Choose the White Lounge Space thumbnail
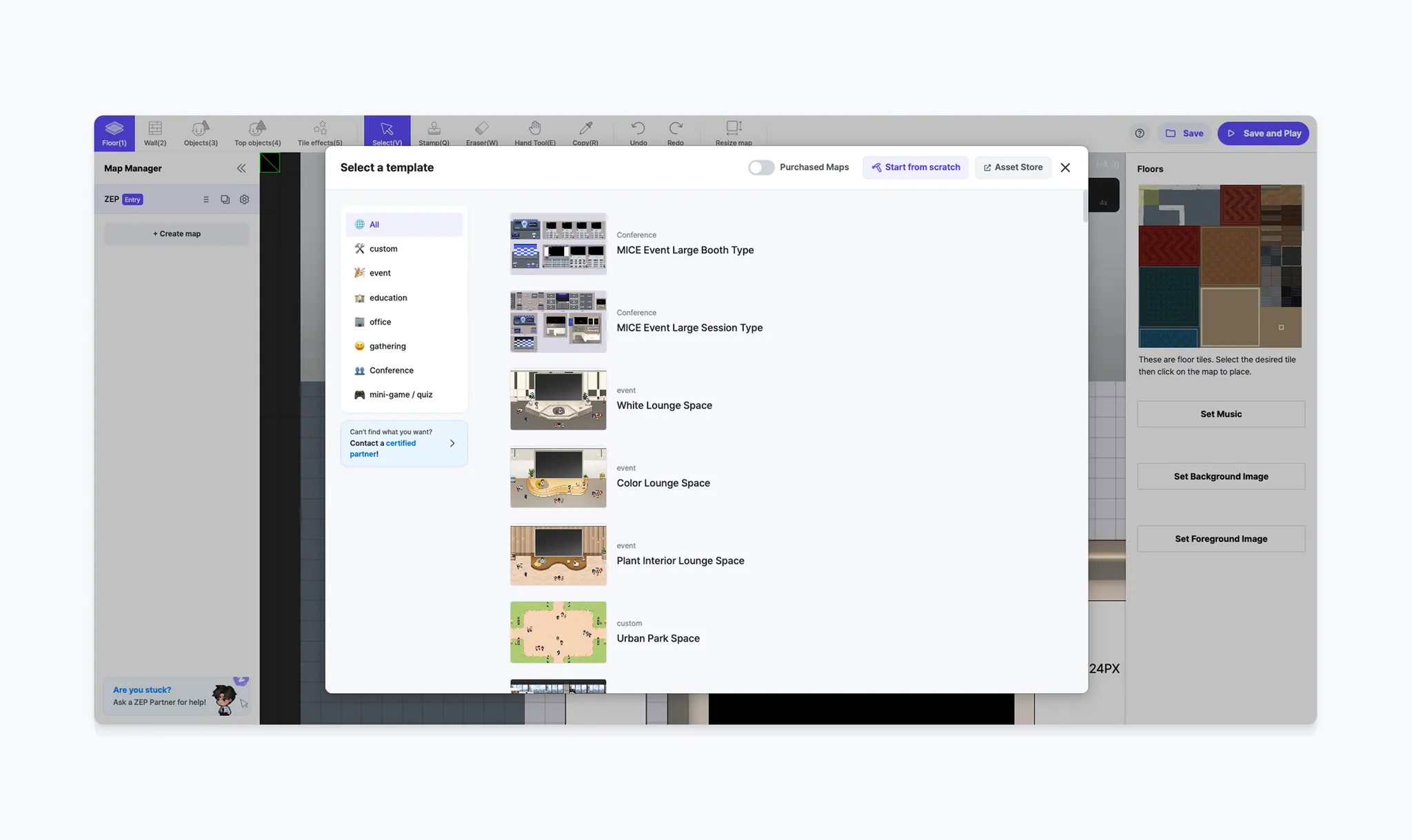Viewport: 1412px width, 840px height. point(558,400)
